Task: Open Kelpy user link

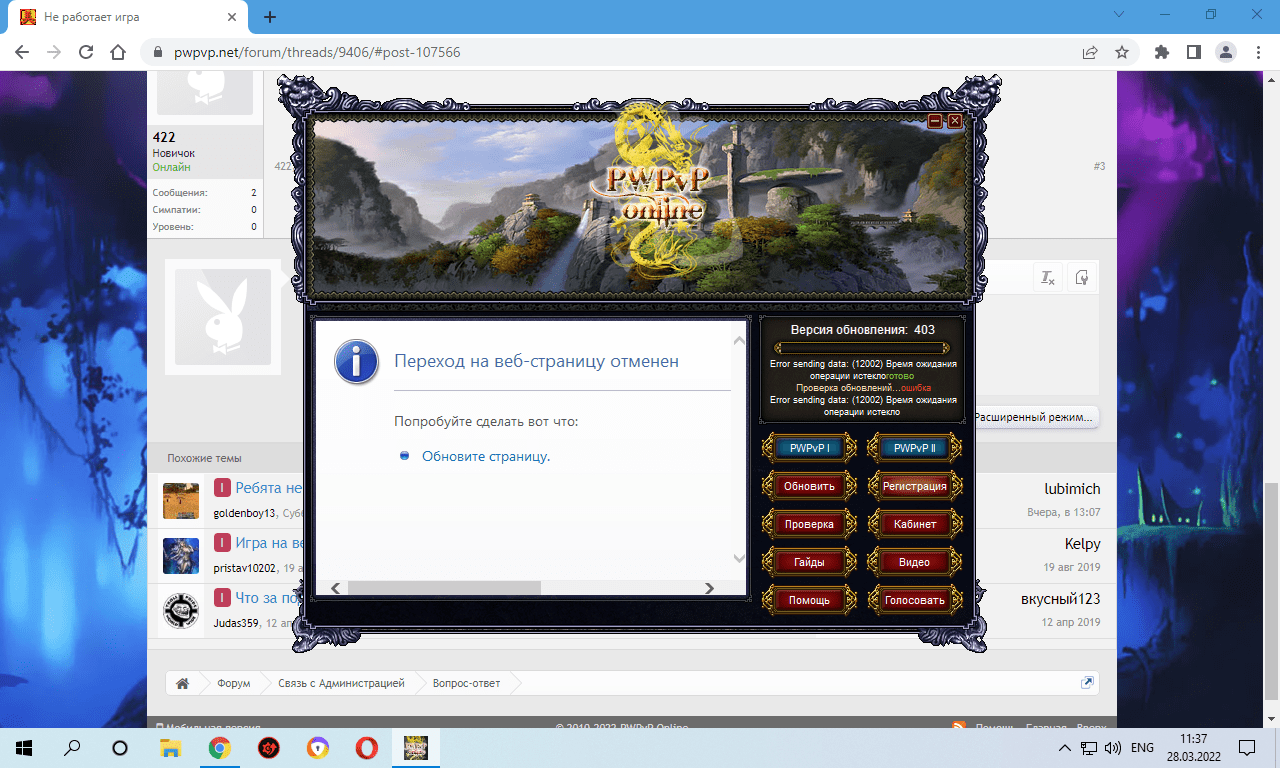Action: click(1082, 544)
